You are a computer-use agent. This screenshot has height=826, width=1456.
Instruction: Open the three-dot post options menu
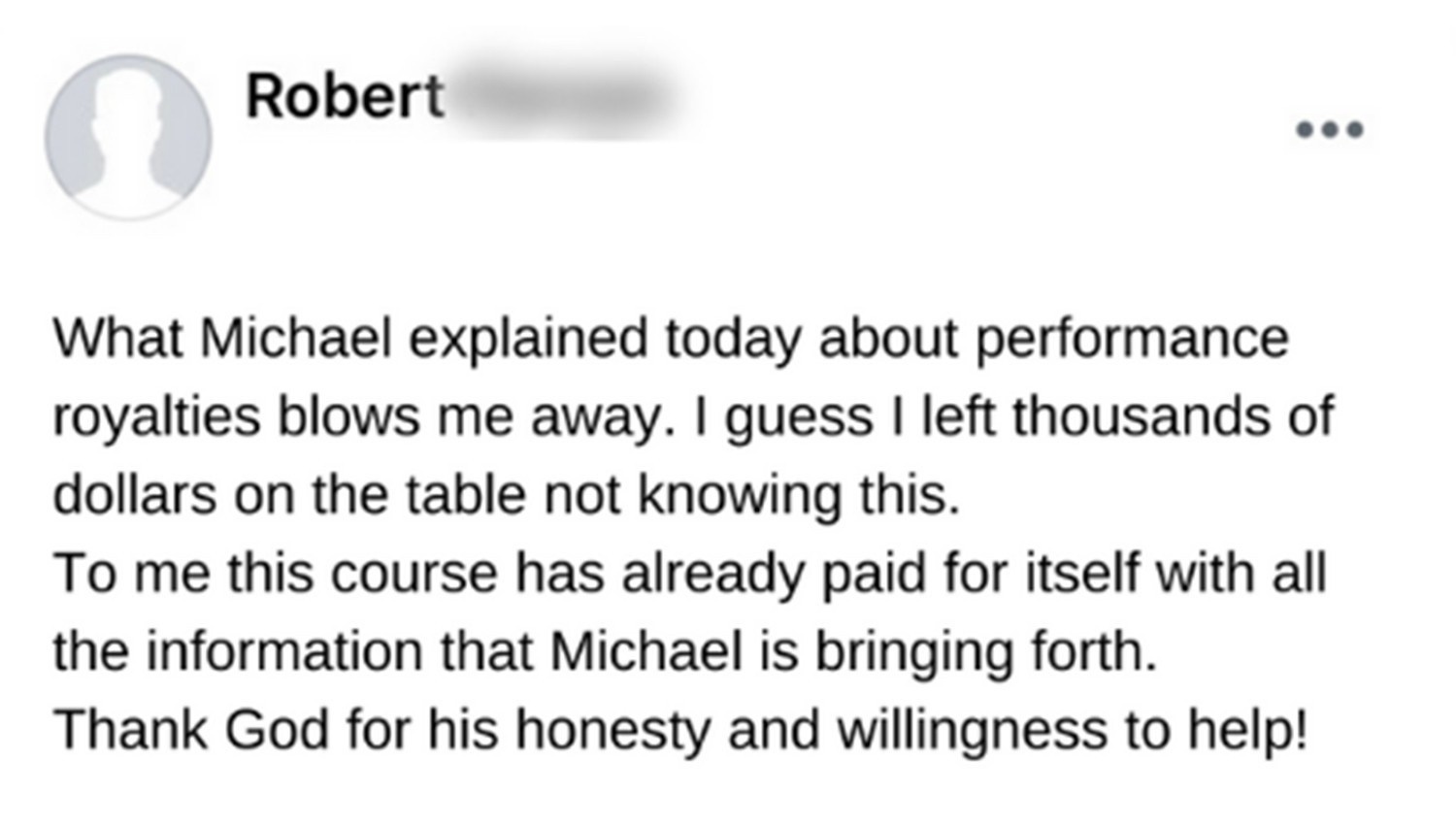point(1330,129)
